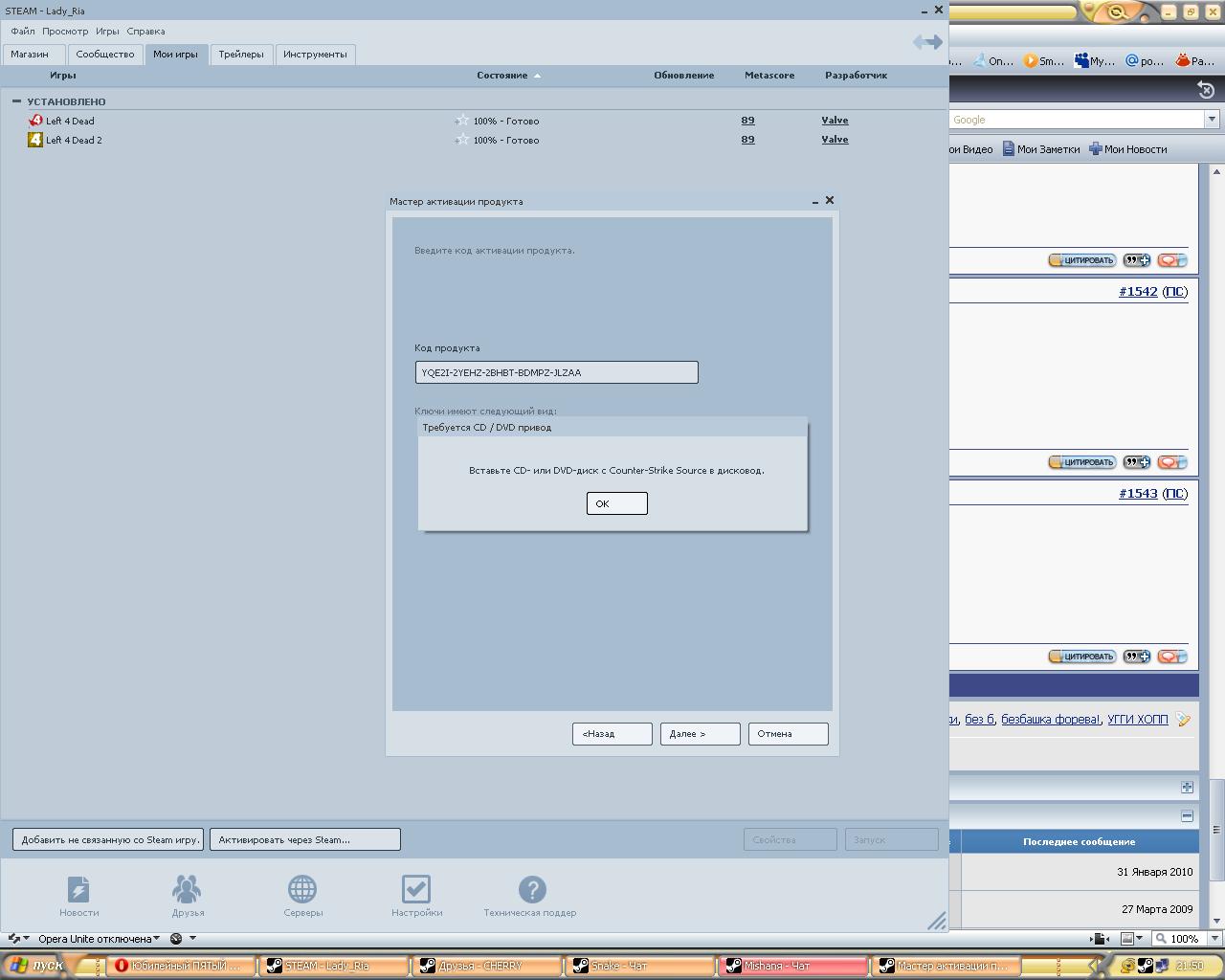Click the Назад button in activation wizard
This screenshot has width=1225, height=980.
pos(612,734)
